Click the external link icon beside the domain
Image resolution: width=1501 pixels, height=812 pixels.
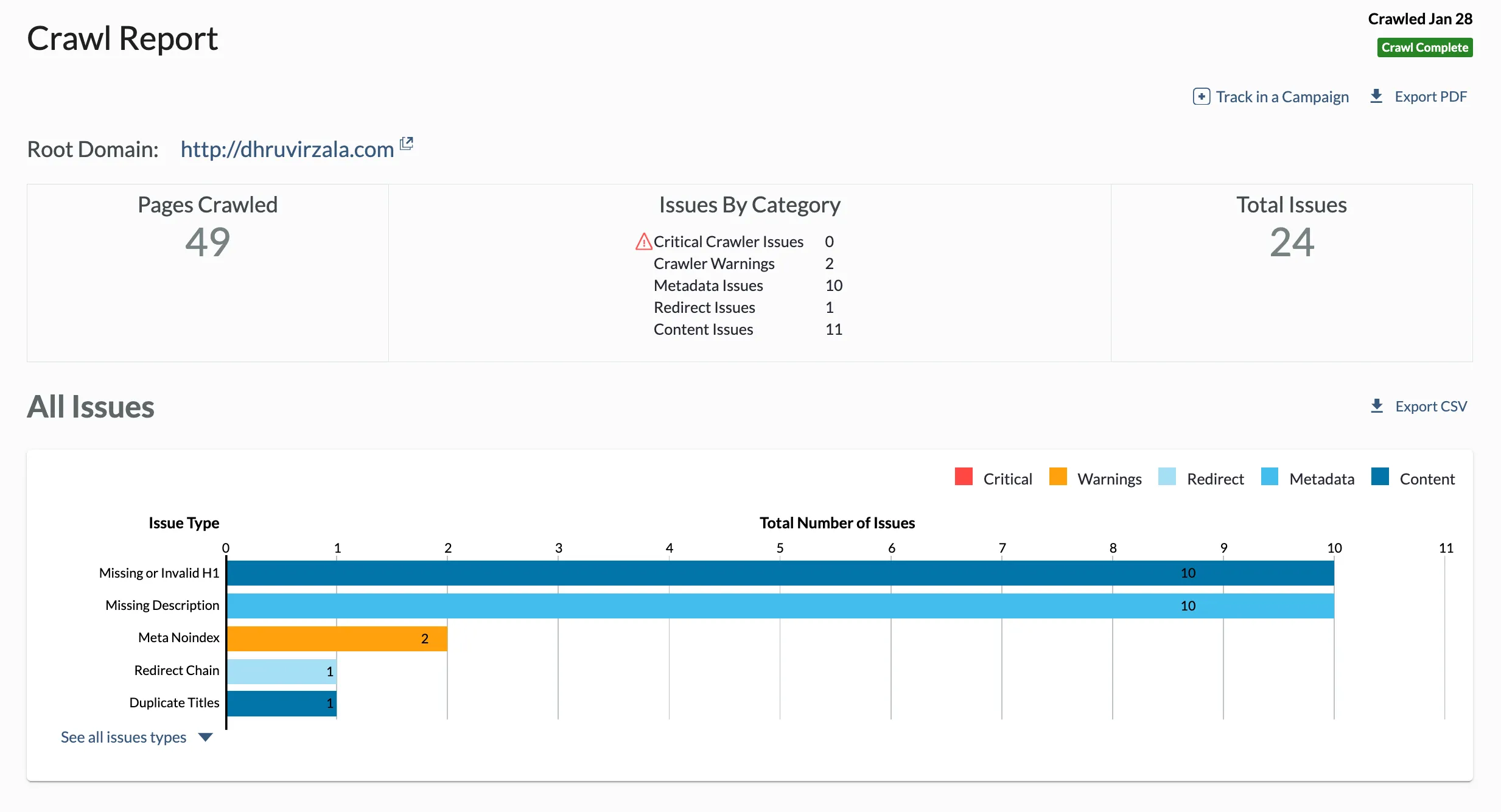click(407, 144)
